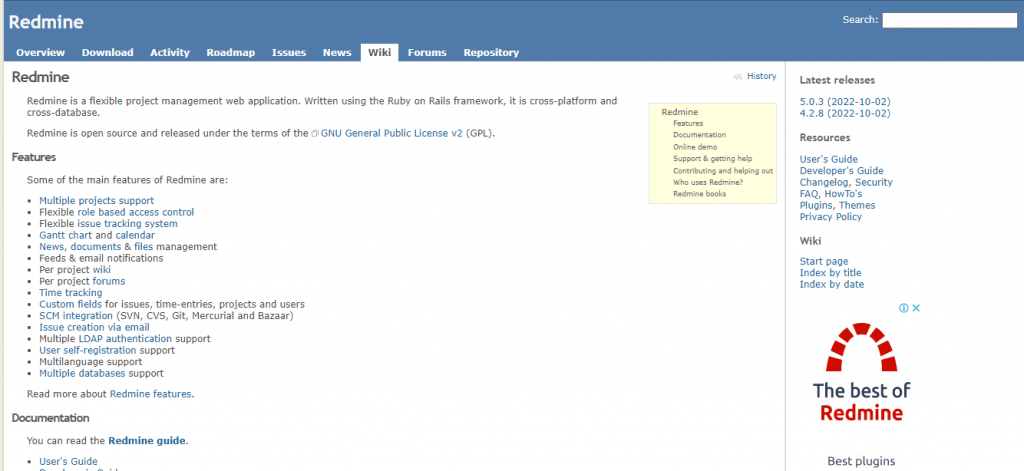Open the Download tab
This screenshot has width=1024, height=471.
tap(108, 53)
